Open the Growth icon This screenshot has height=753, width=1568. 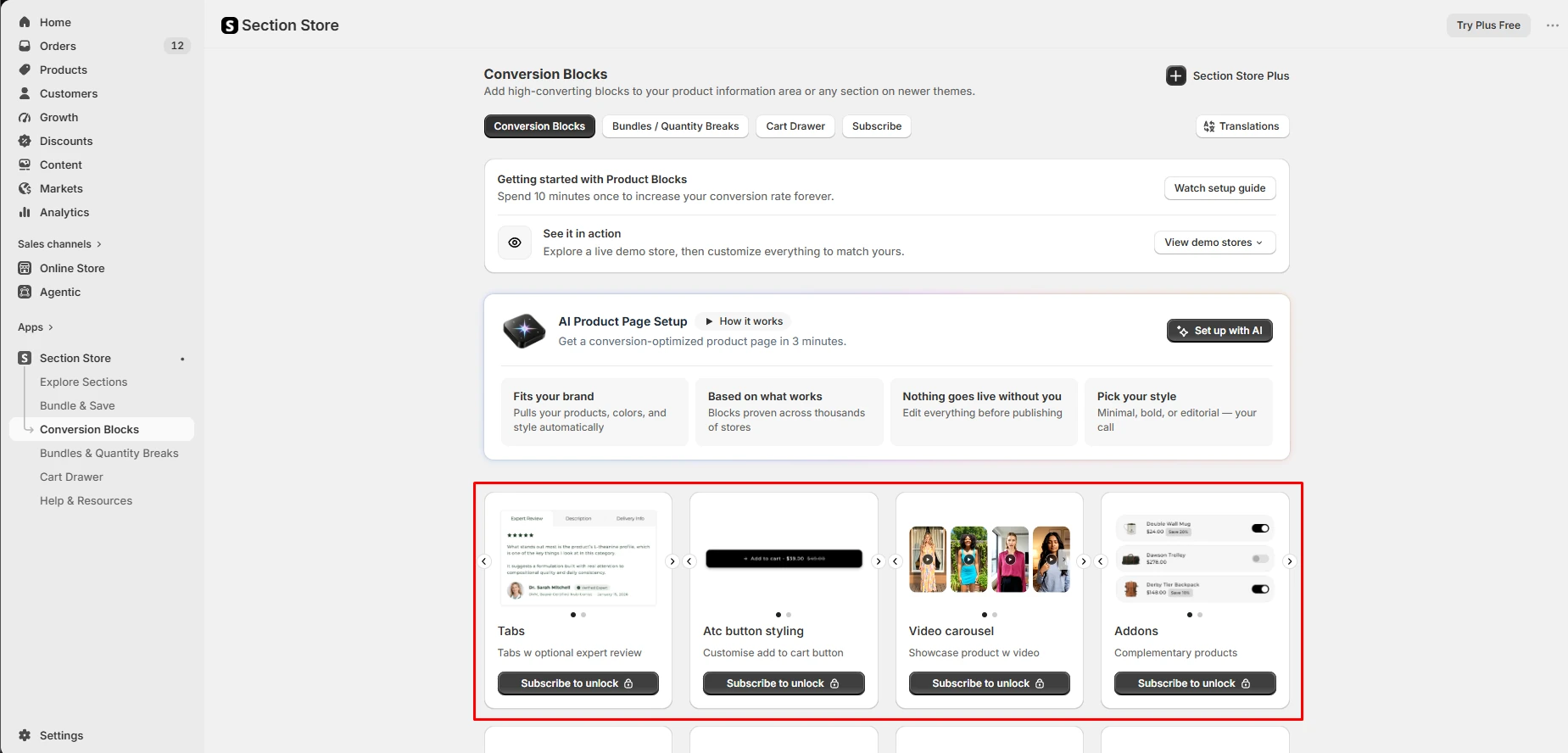(x=25, y=117)
